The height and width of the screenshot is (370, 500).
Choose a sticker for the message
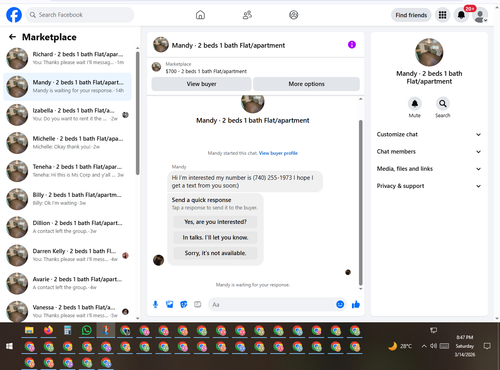[x=184, y=304]
